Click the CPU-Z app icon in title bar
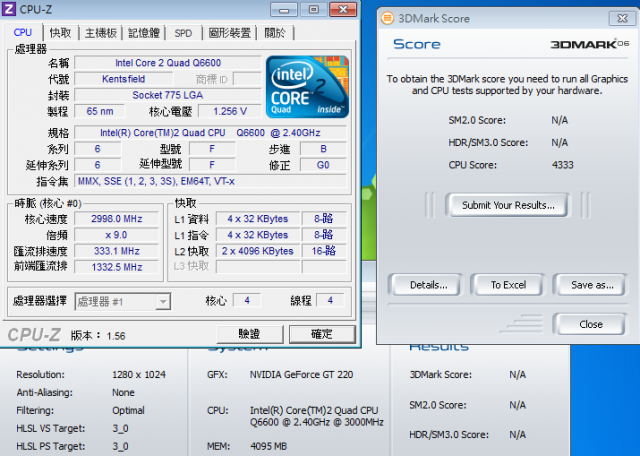Screen dimensions: 640x456 coord(9,9)
